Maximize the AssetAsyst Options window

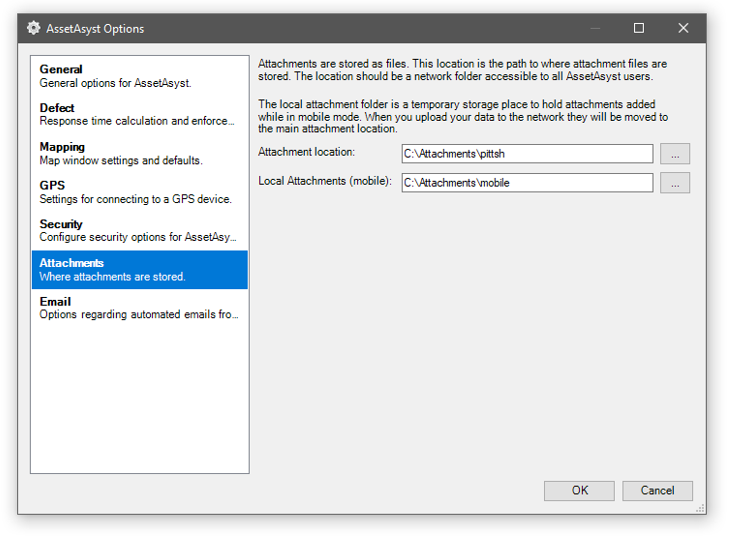coord(639,28)
